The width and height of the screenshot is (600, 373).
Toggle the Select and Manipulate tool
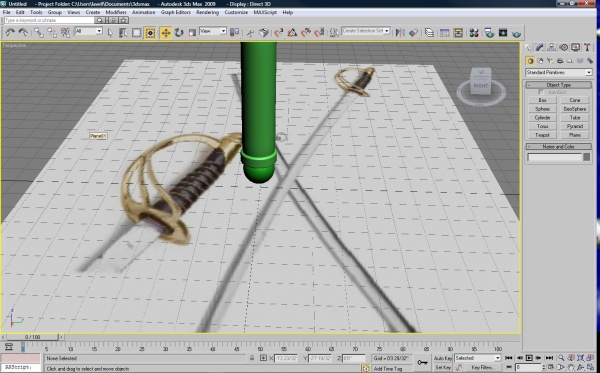coord(250,33)
